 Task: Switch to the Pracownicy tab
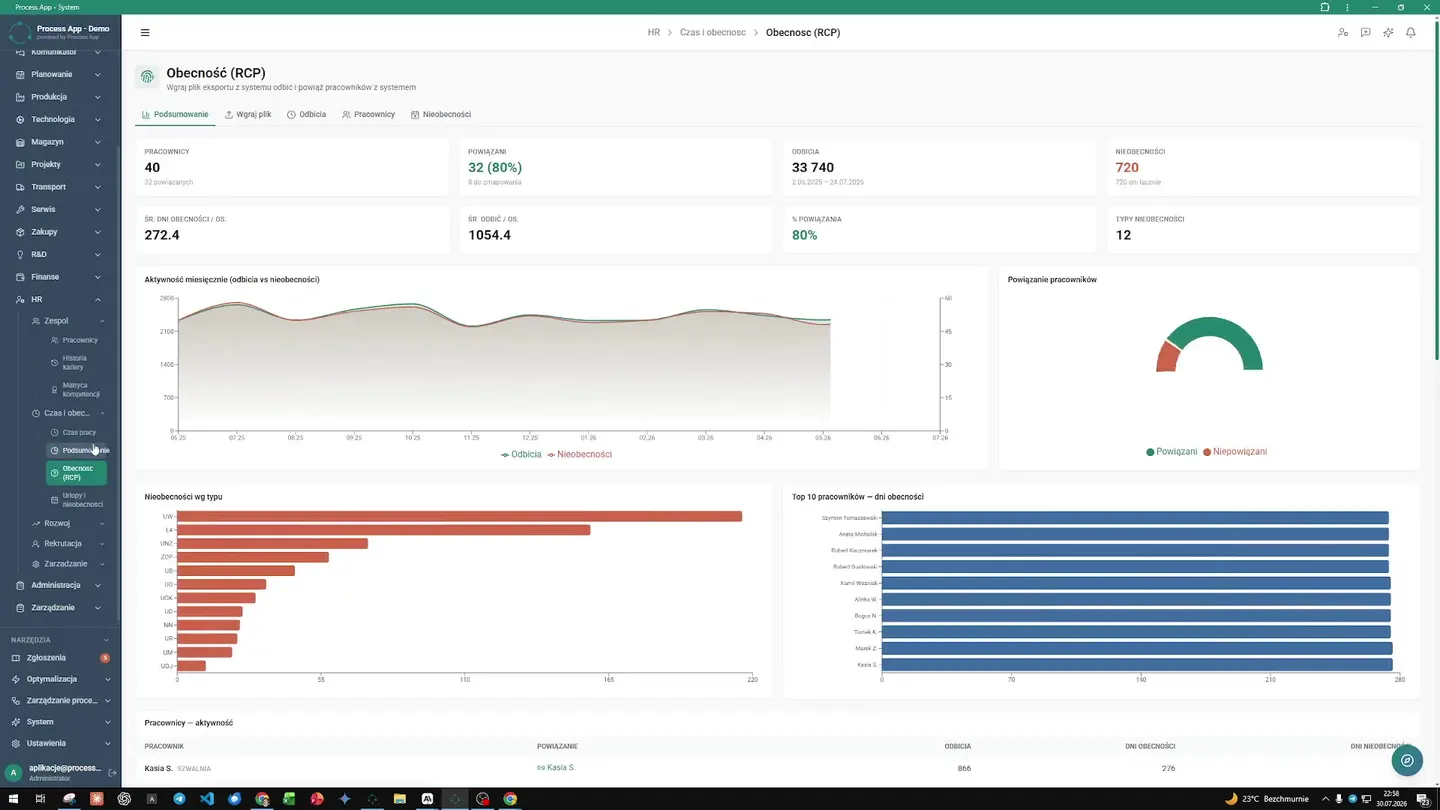coord(368,115)
